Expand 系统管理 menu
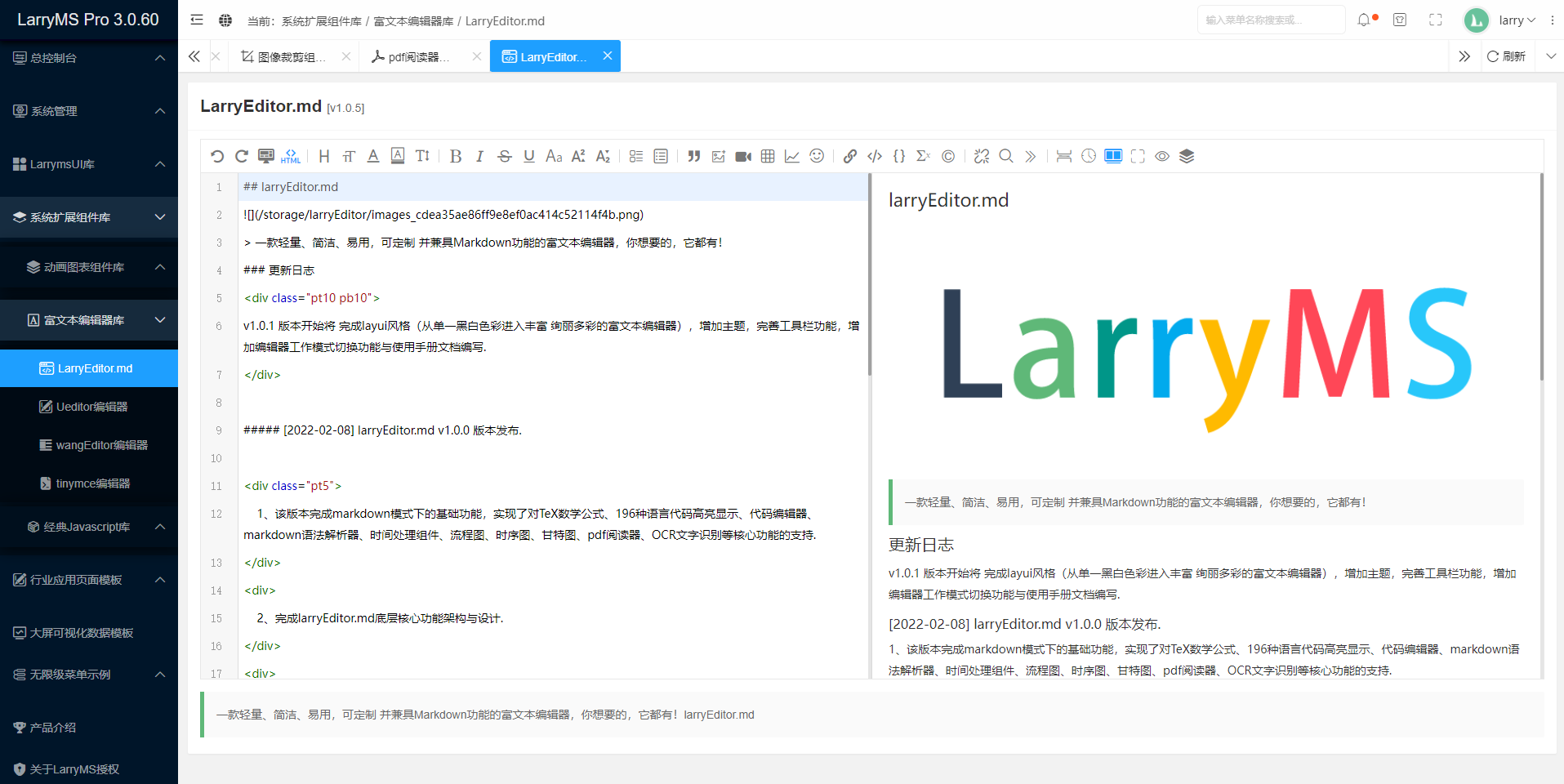The height and width of the screenshot is (784, 1564). (89, 111)
